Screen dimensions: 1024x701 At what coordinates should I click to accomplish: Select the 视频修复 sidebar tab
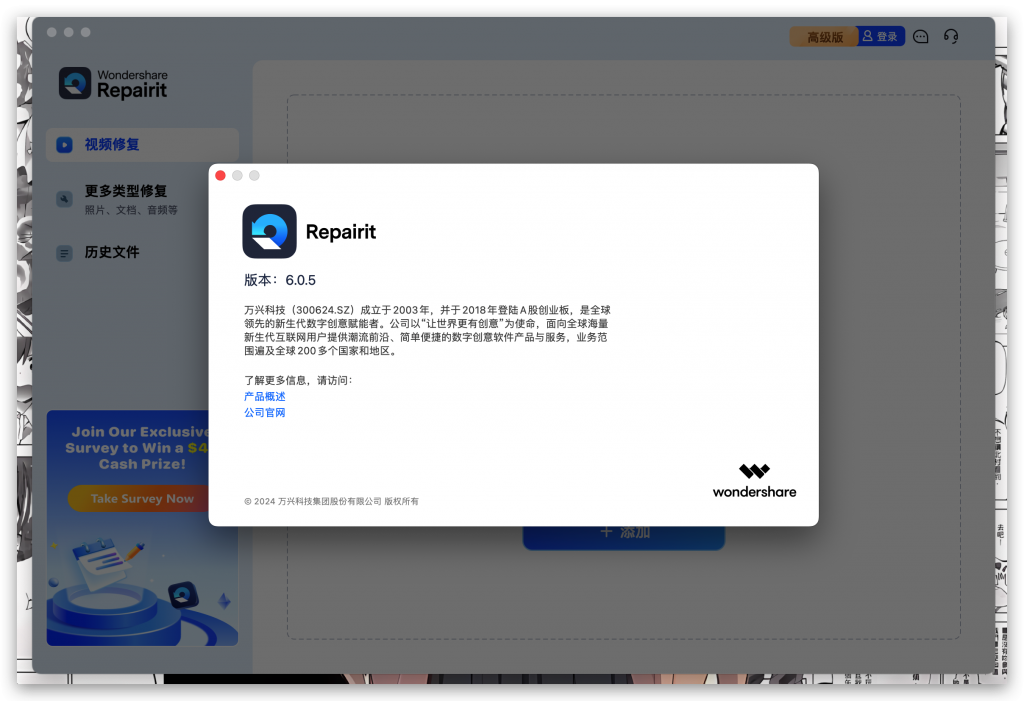pos(142,144)
